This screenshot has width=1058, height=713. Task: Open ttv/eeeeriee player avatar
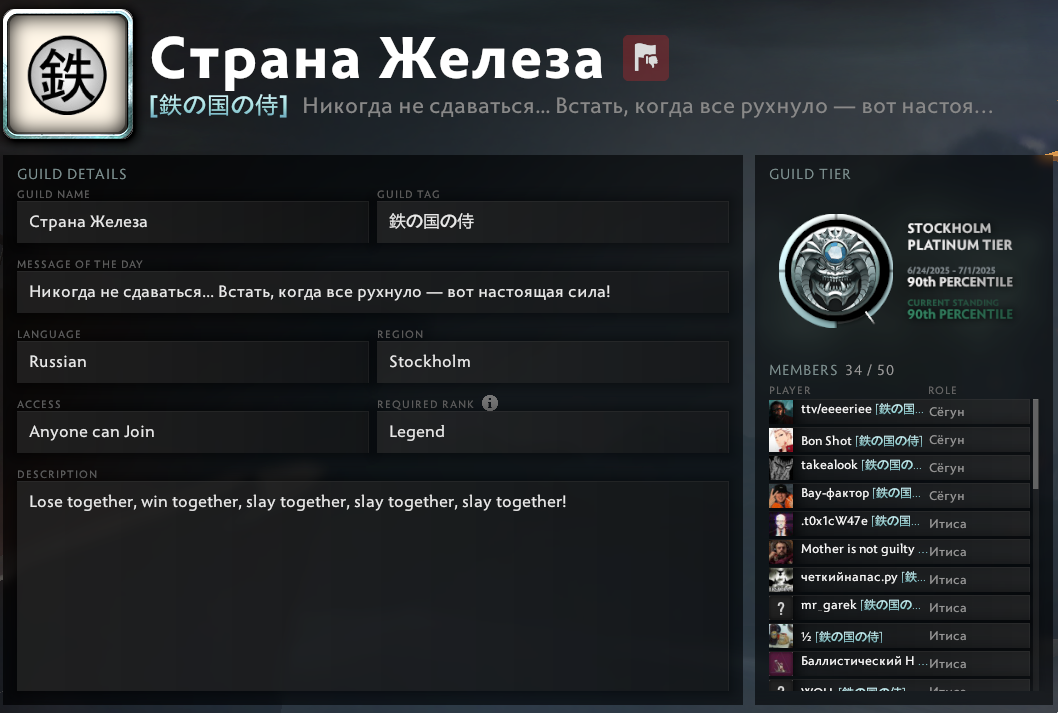(x=781, y=411)
